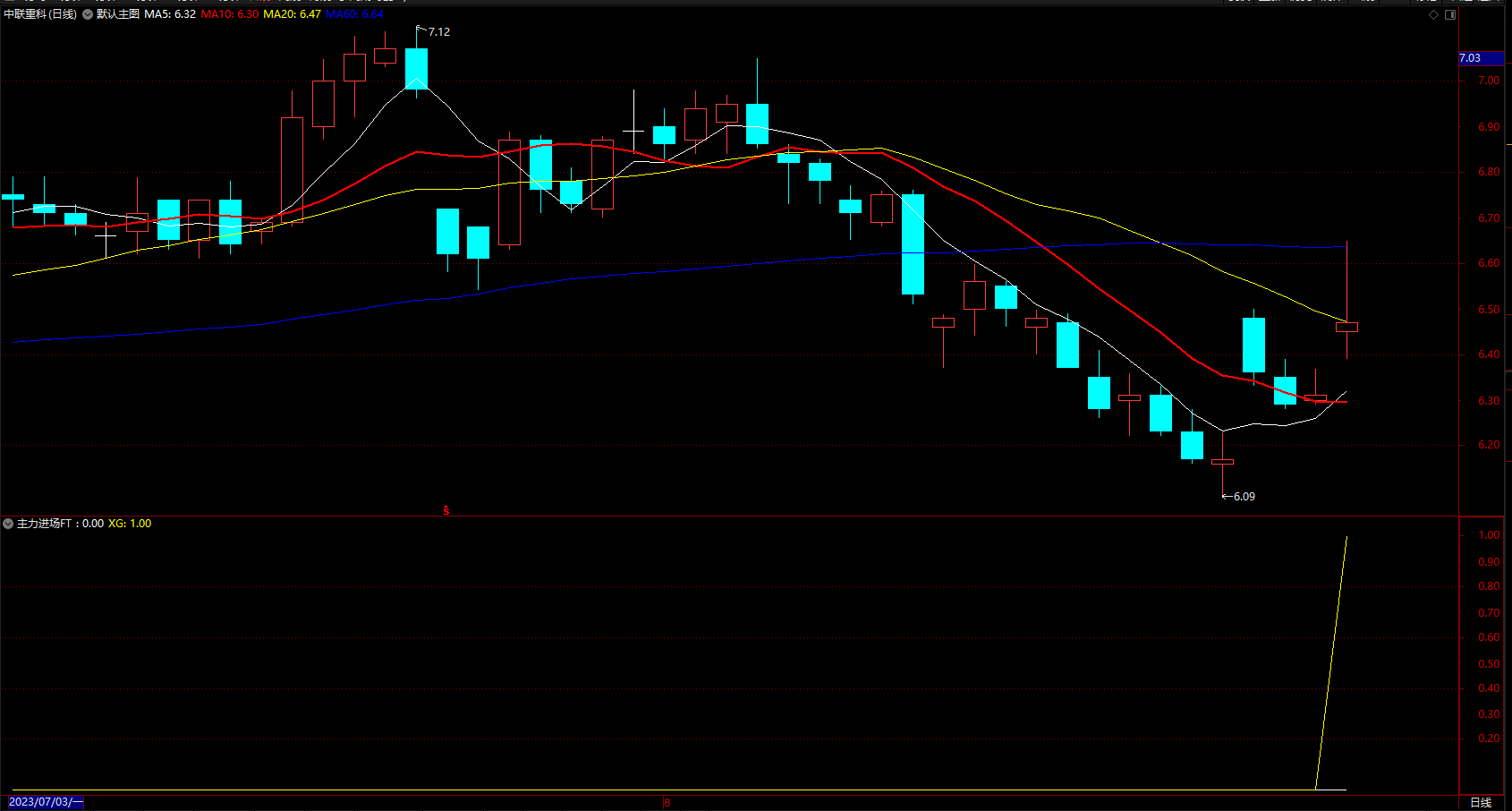
Task: Click the 1.00 label on indicator axis
Action: pos(1489,535)
